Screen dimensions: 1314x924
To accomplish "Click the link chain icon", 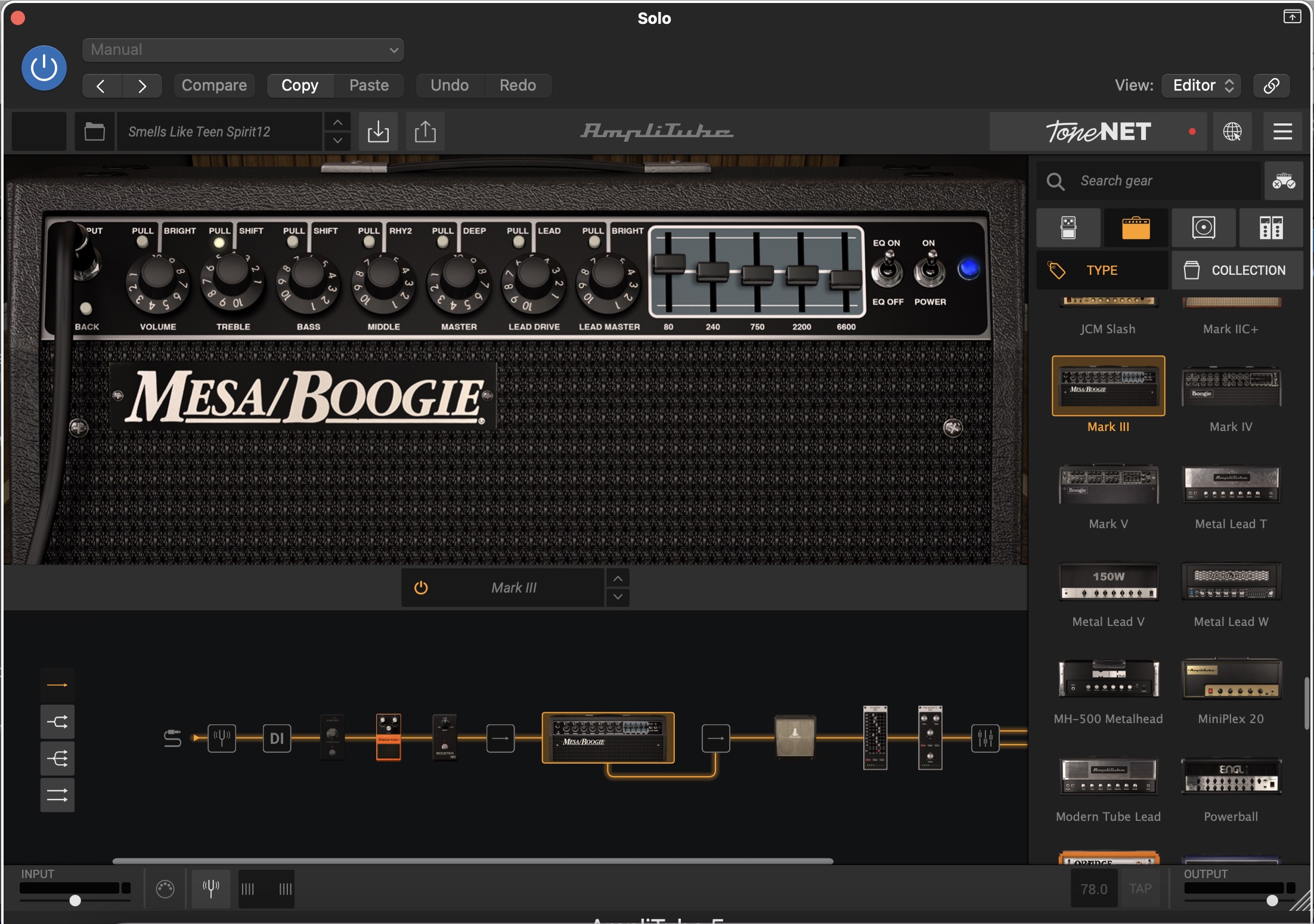I will pos(1271,86).
